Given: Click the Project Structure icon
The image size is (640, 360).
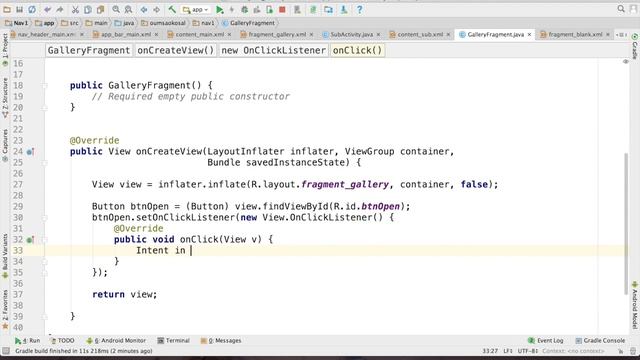Looking at the screenshot, I should pos(328,9).
